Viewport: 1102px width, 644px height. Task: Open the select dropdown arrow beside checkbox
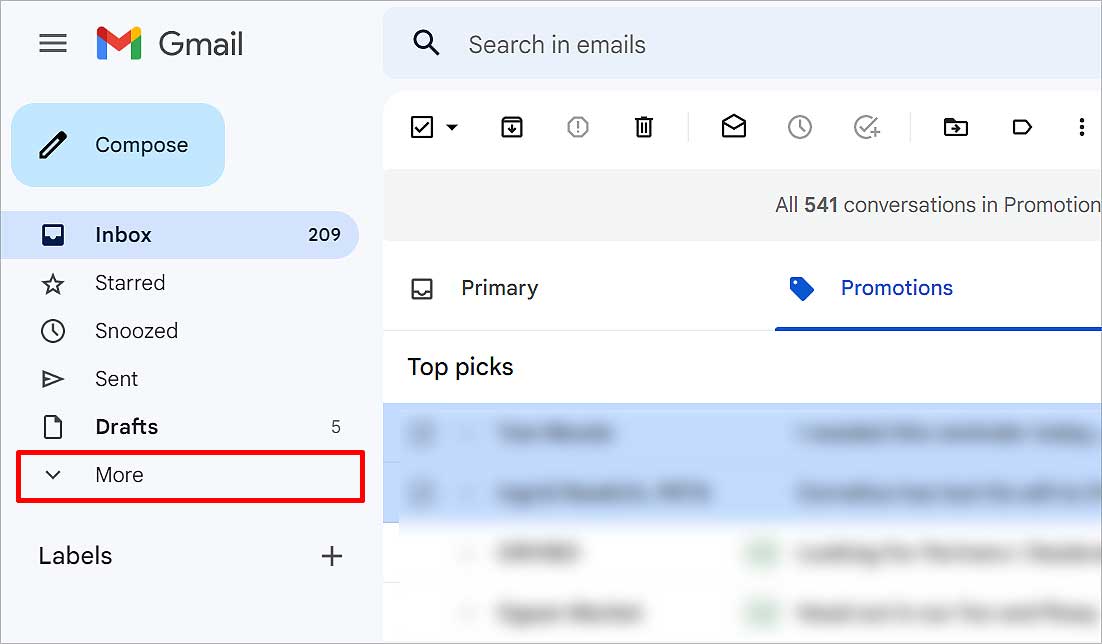click(x=452, y=127)
